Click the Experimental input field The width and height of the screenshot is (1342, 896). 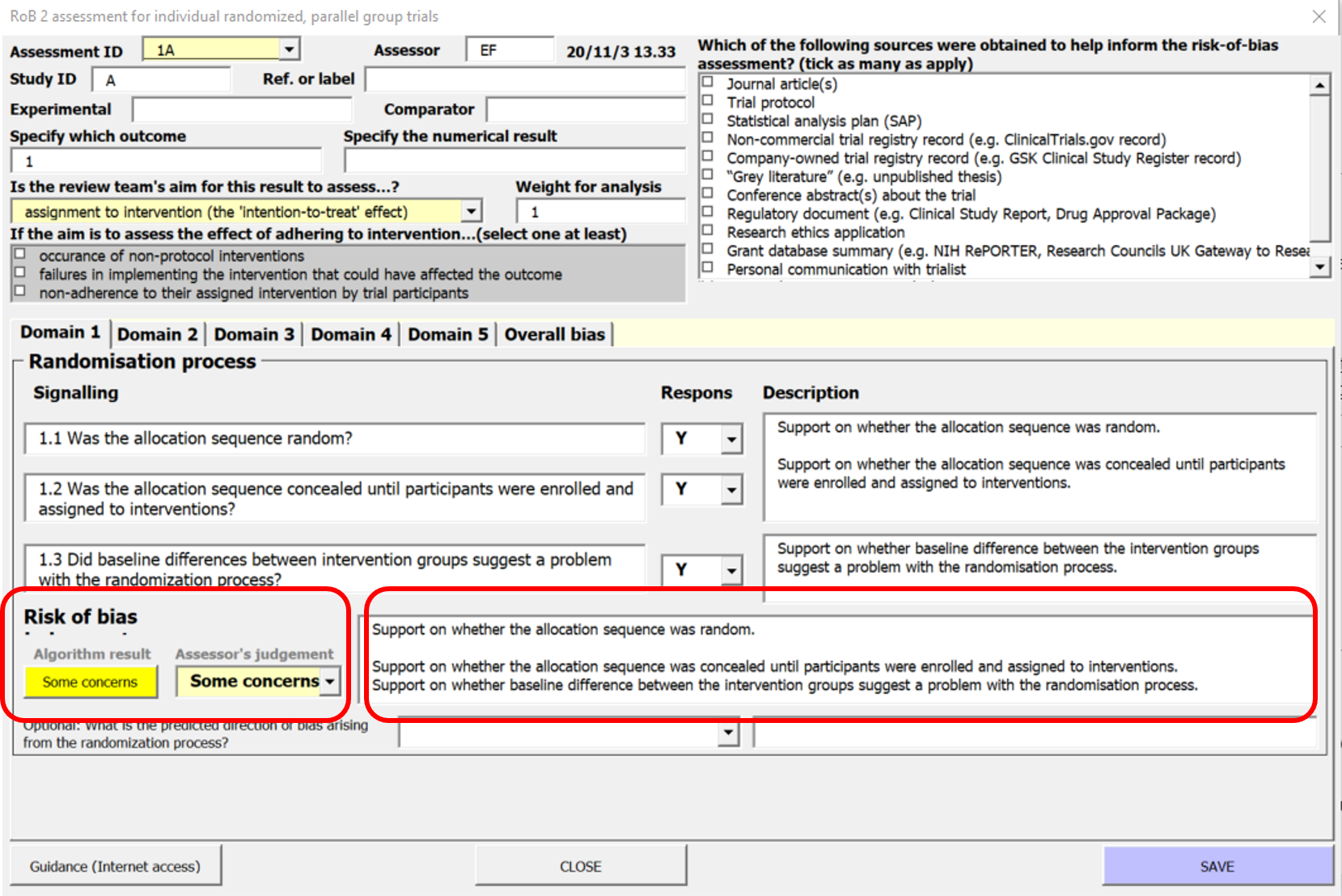(242, 110)
